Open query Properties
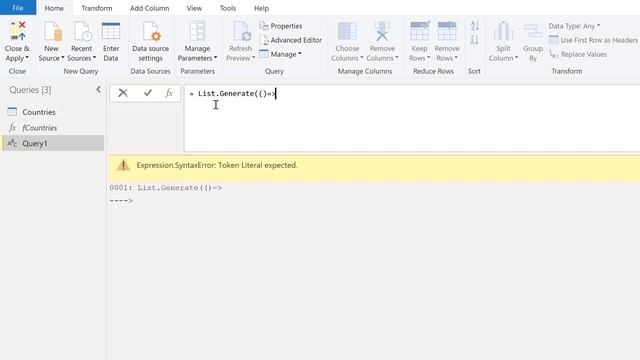Viewport: 640px width, 360px height. pos(280,26)
